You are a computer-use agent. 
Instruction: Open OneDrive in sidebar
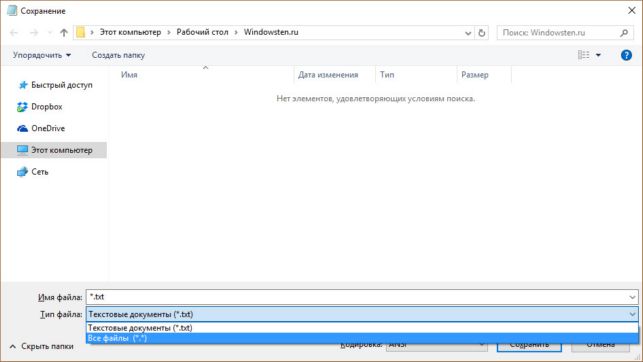point(41,128)
